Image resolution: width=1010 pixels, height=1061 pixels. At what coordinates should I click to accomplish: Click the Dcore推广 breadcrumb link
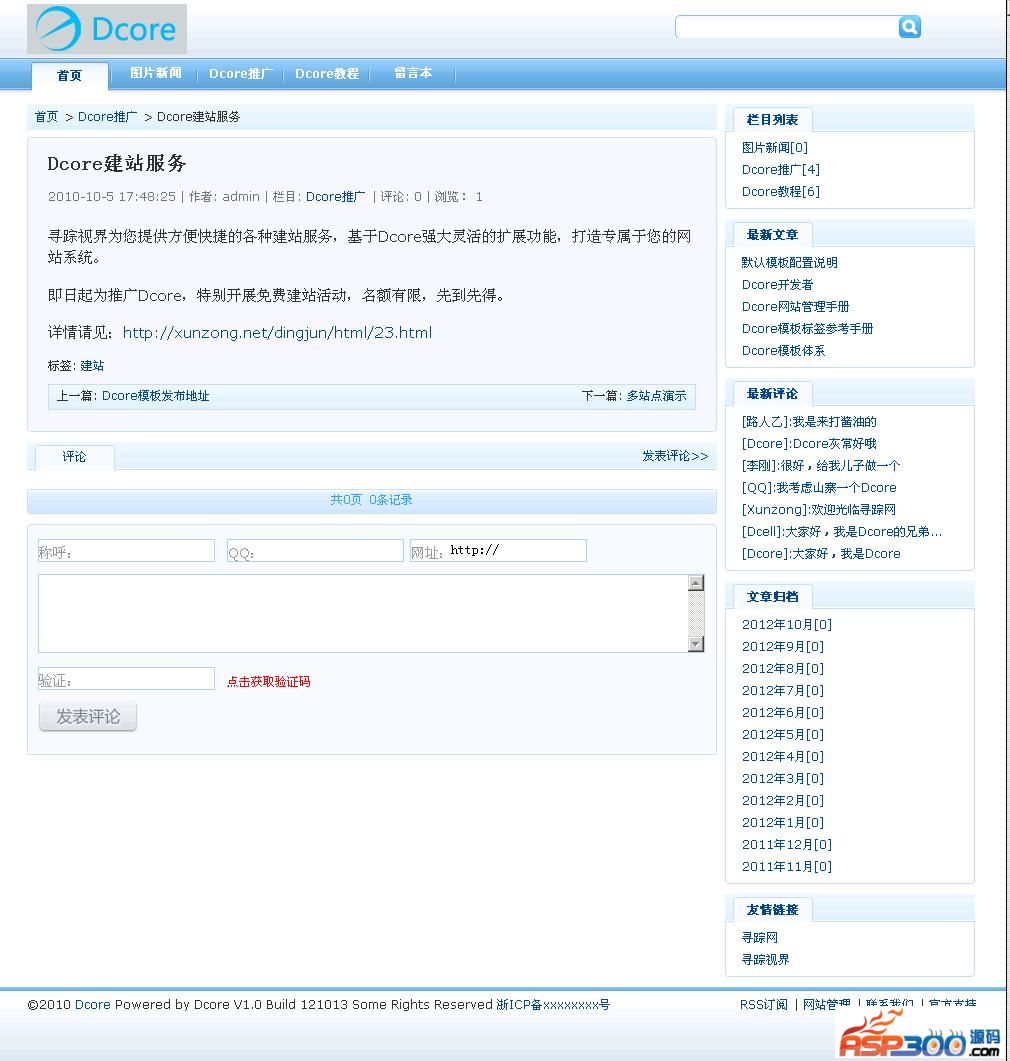(x=107, y=116)
